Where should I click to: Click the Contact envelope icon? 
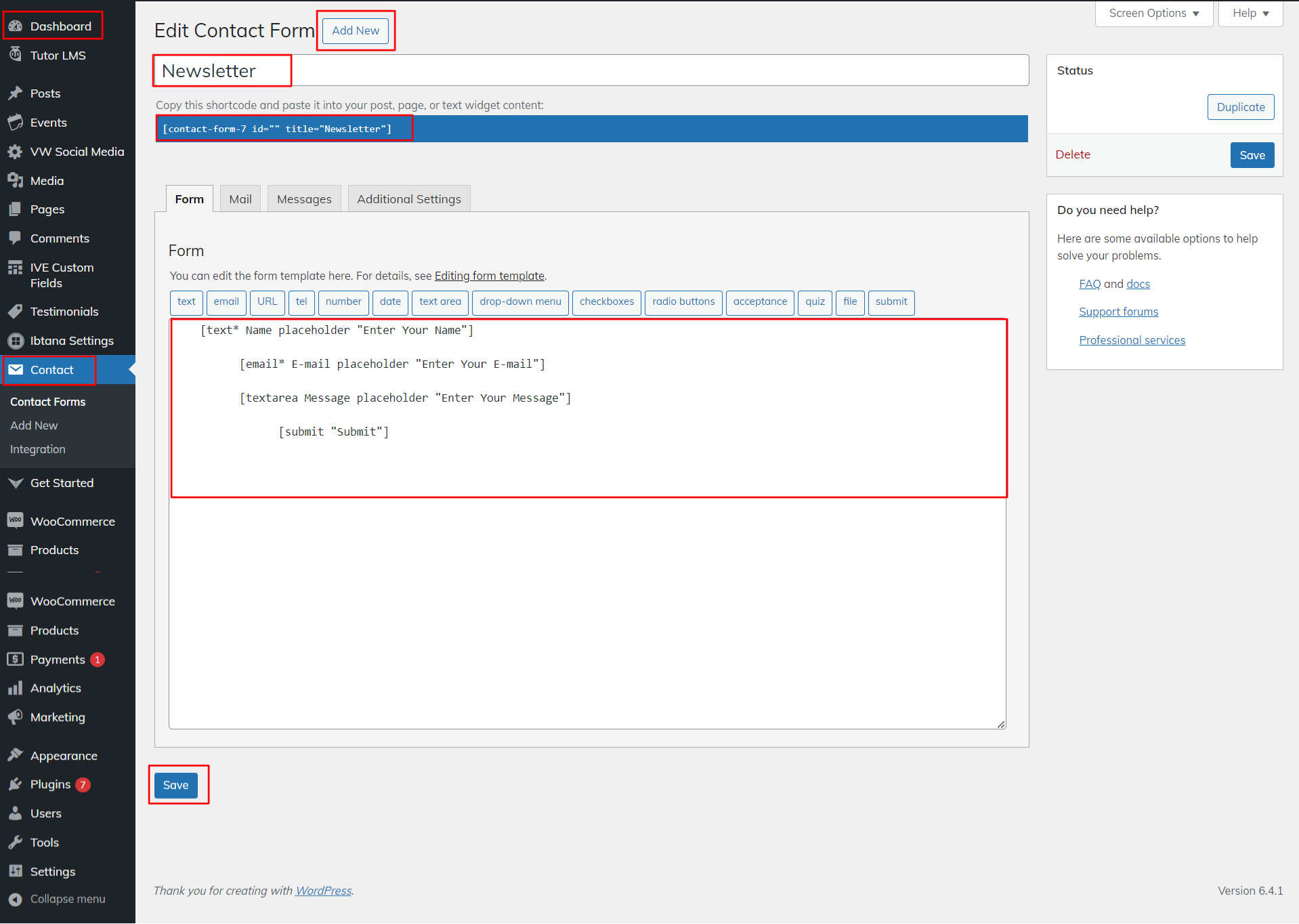pyautogui.click(x=16, y=370)
